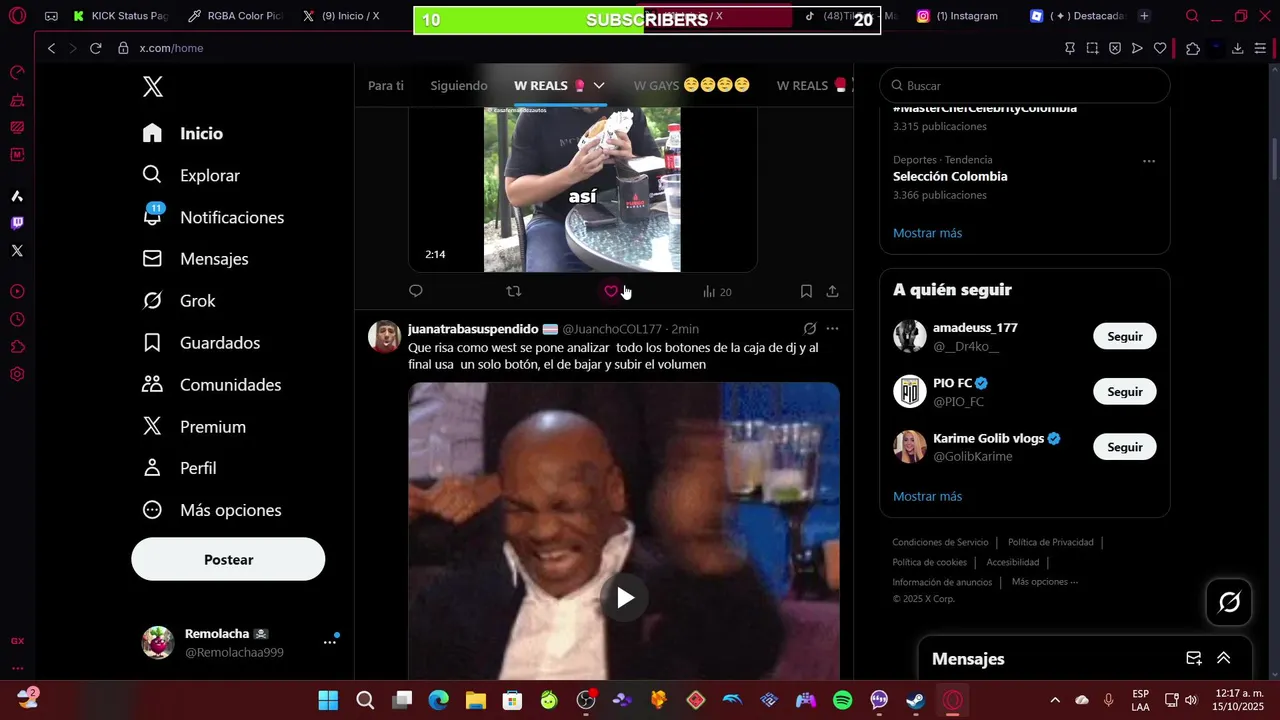Click the x.com/home address bar
Viewport: 1280px width, 720px height.
171,48
